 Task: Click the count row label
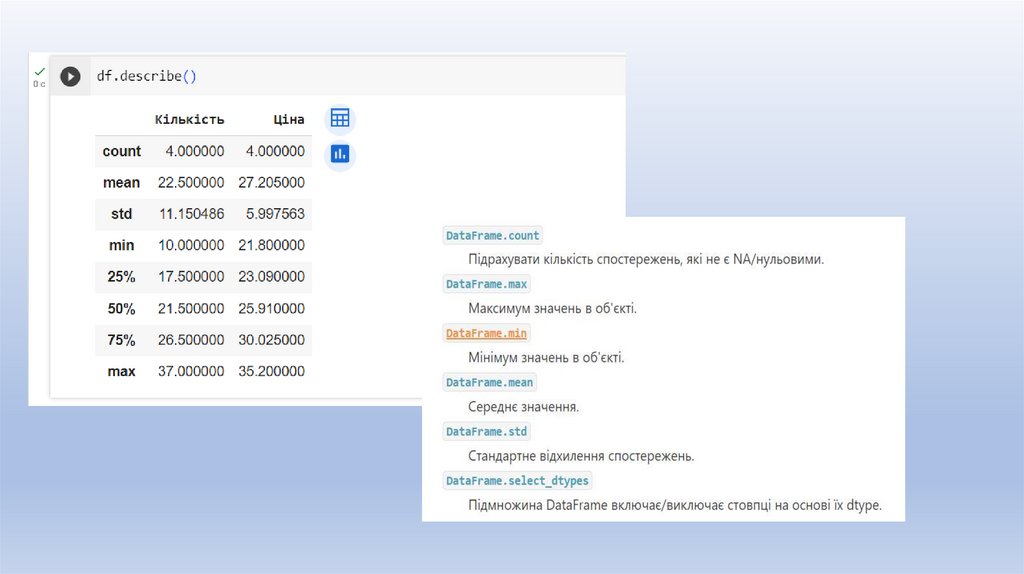tap(121, 151)
